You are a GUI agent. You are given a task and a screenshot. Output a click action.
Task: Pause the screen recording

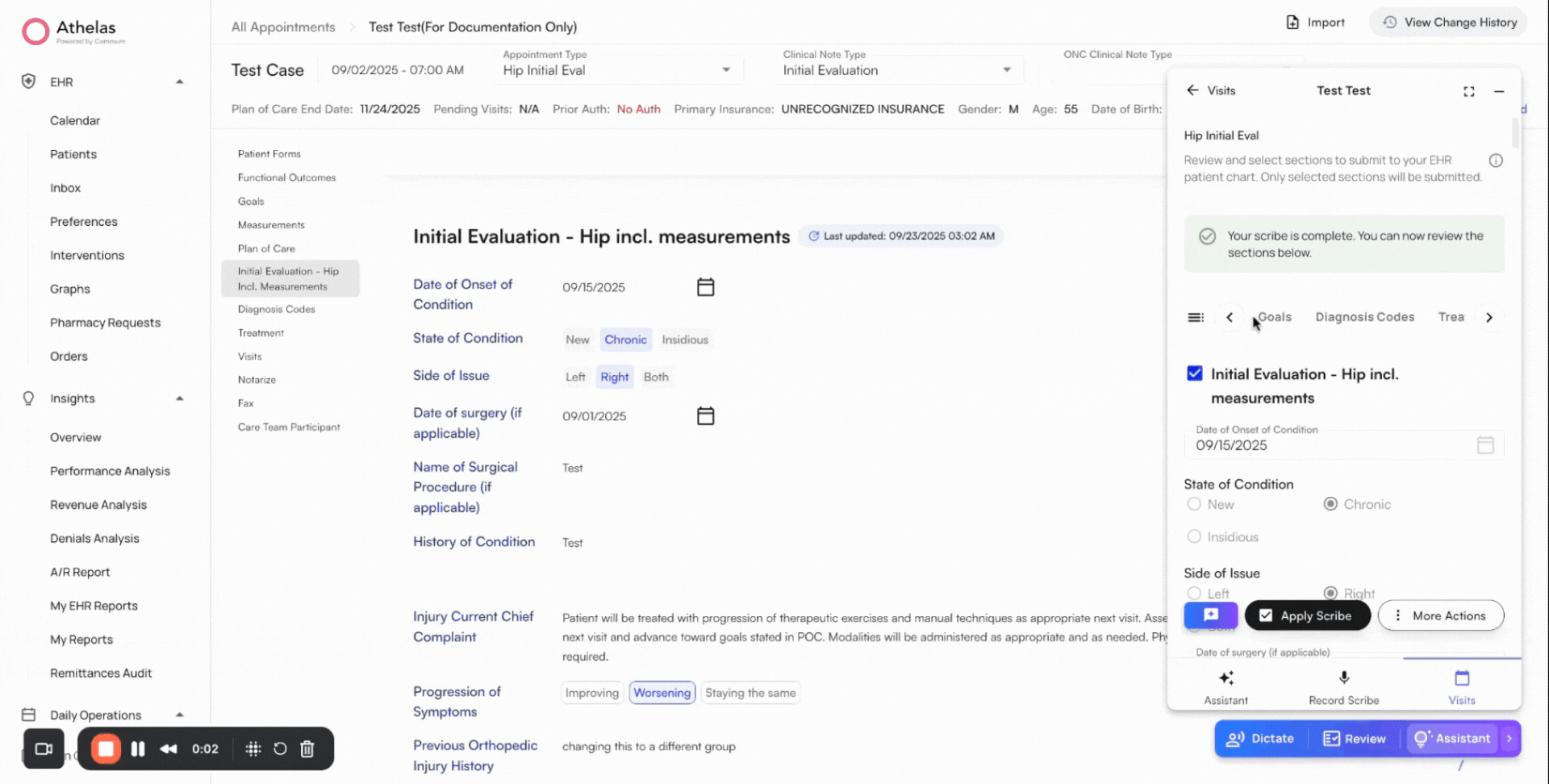[138, 749]
